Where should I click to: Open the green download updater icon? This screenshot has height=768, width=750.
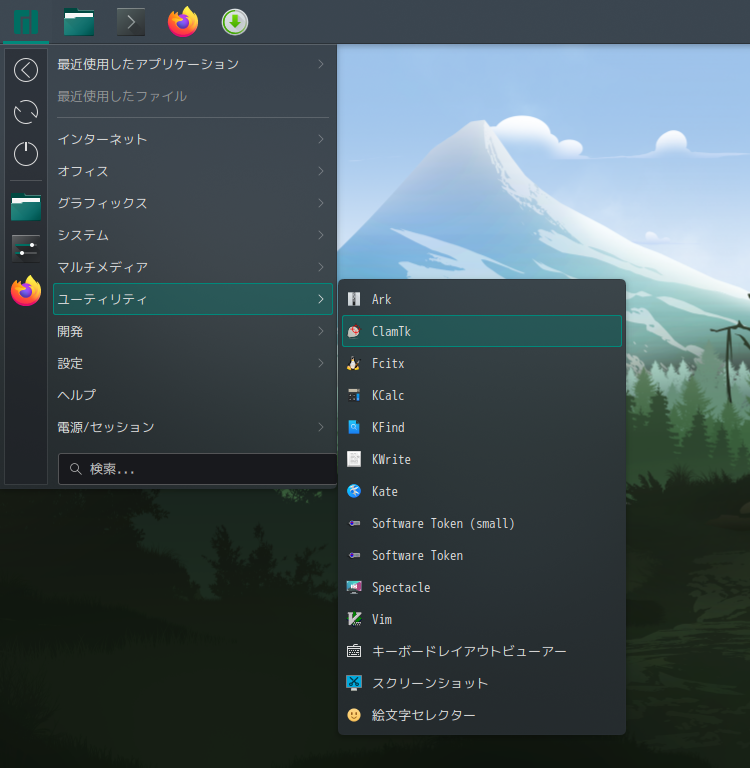[235, 22]
